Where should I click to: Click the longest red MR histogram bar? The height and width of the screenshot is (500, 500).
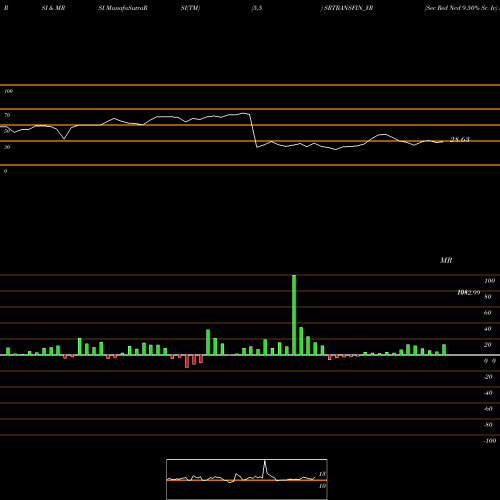tap(187, 361)
